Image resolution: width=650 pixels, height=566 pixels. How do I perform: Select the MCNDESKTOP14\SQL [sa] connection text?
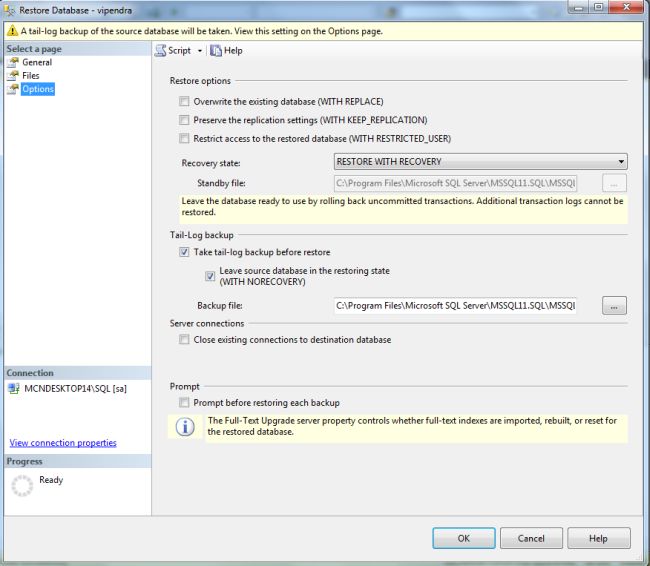[75, 389]
